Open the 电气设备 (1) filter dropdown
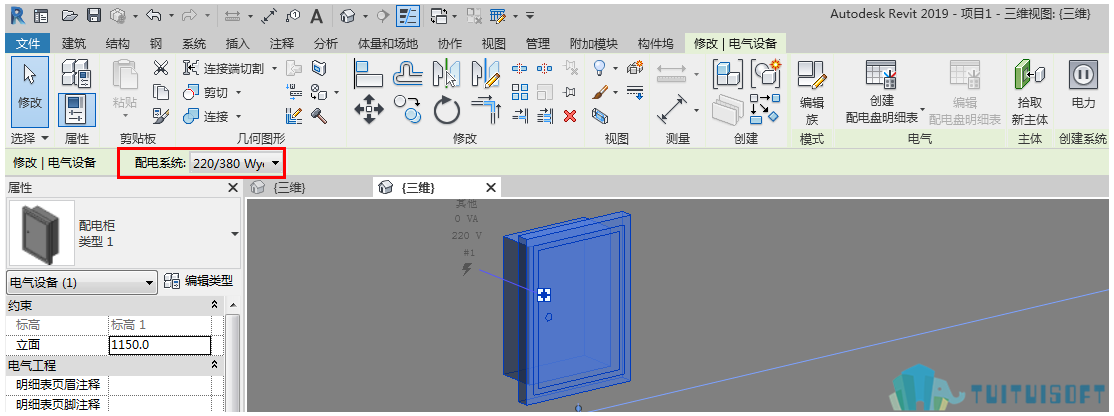This screenshot has height=416, width=1114. (x=81, y=283)
